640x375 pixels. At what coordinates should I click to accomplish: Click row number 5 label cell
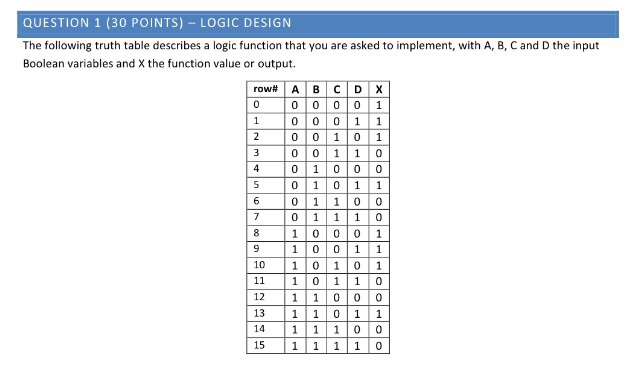266,185
